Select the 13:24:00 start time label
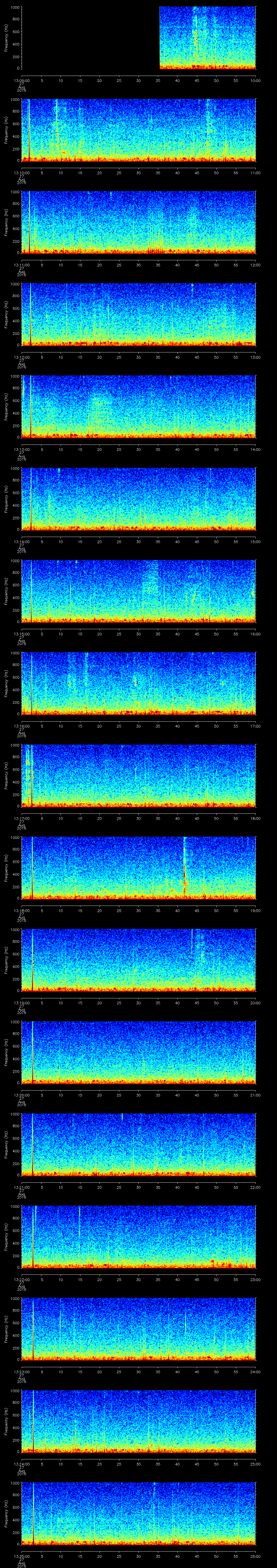The image size is (277, 1568). 21,1464
